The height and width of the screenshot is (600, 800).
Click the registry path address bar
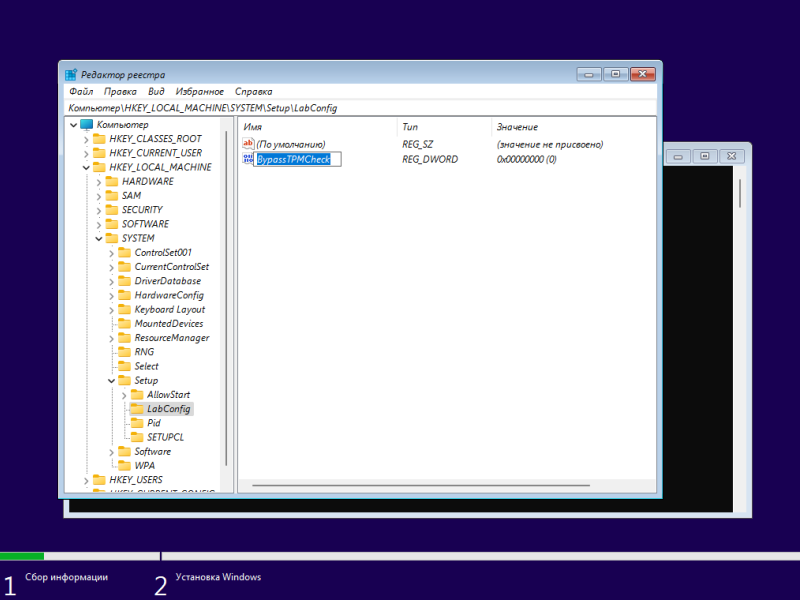click(361, 108)
